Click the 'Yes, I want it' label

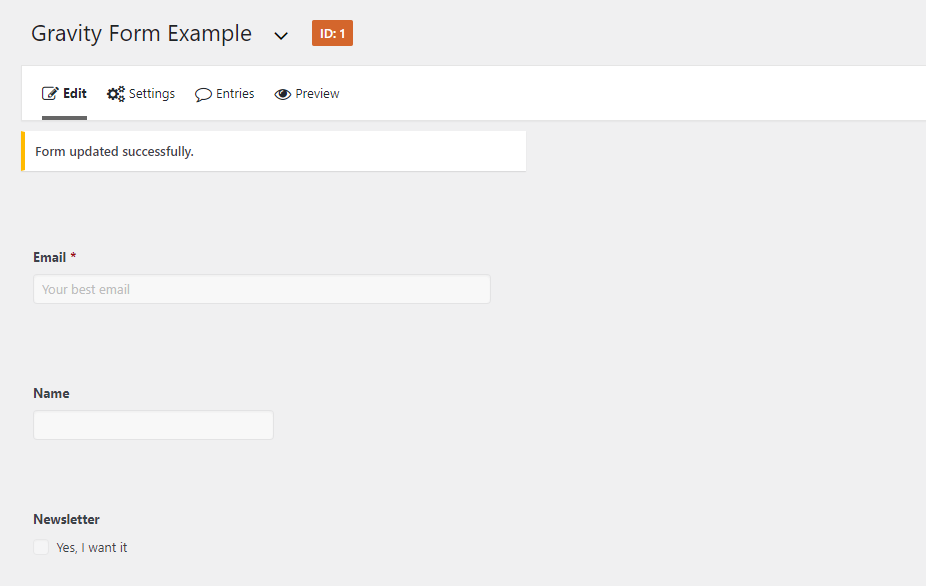92,548
